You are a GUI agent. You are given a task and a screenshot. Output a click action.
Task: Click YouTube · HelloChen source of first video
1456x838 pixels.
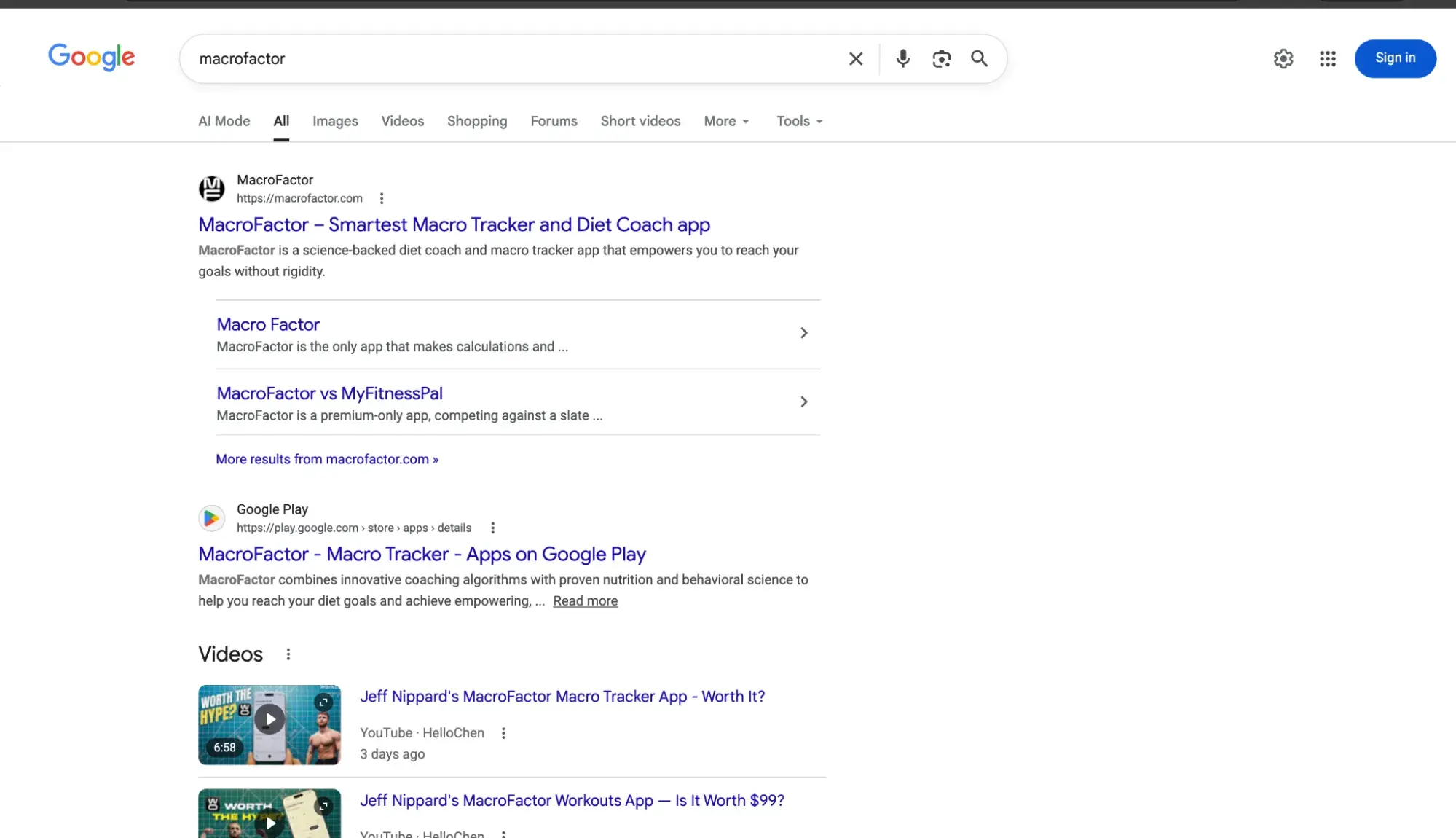[422, 733]
